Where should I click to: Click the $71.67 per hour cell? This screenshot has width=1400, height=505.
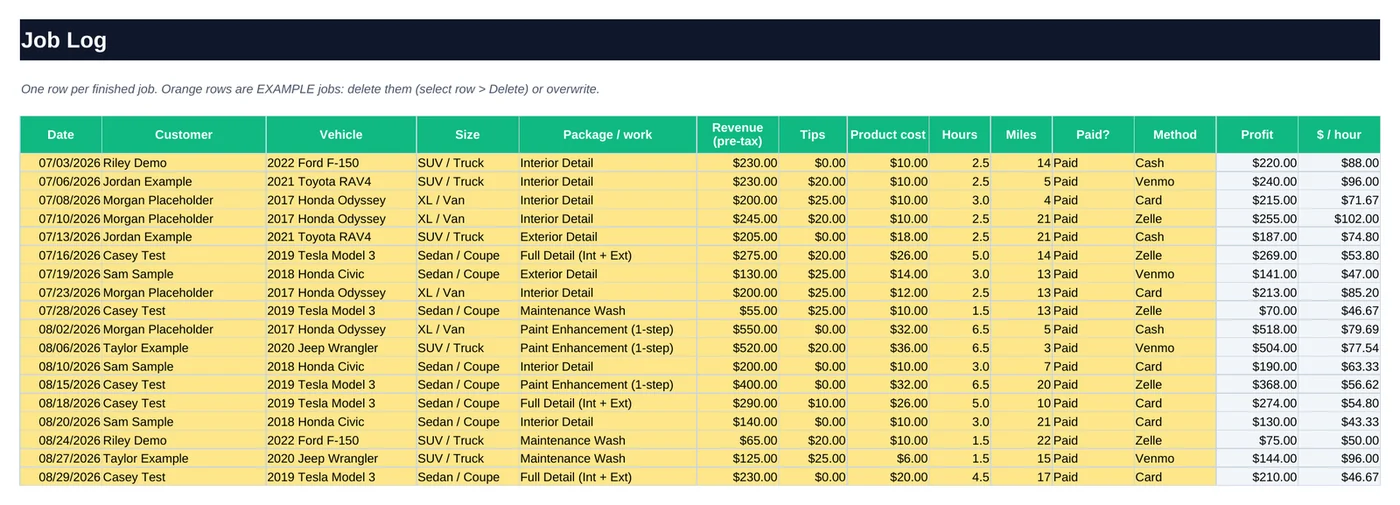click(x=1339, y=200)
